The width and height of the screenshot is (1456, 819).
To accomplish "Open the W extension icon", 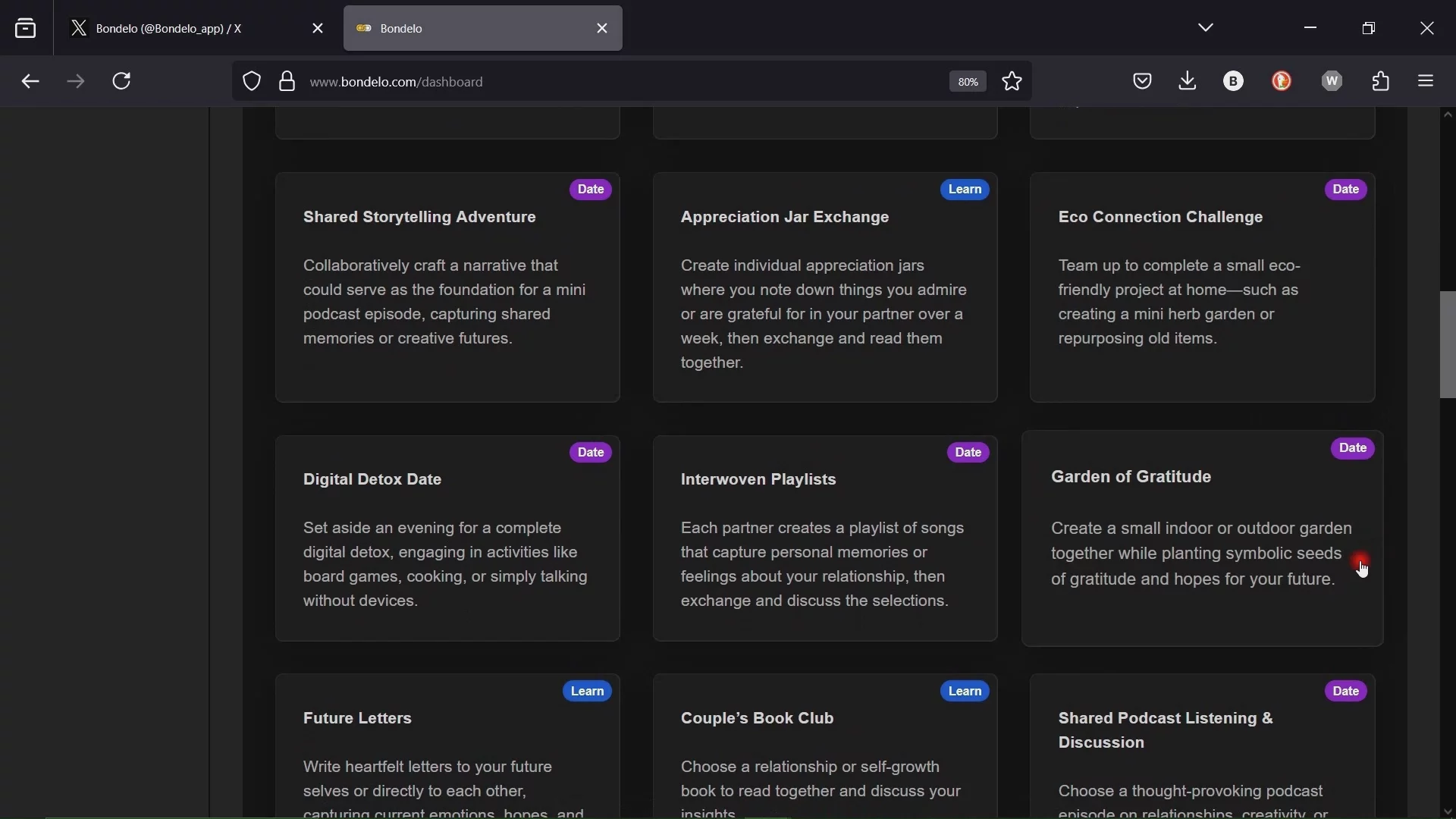I will [x=1332, y=81].
